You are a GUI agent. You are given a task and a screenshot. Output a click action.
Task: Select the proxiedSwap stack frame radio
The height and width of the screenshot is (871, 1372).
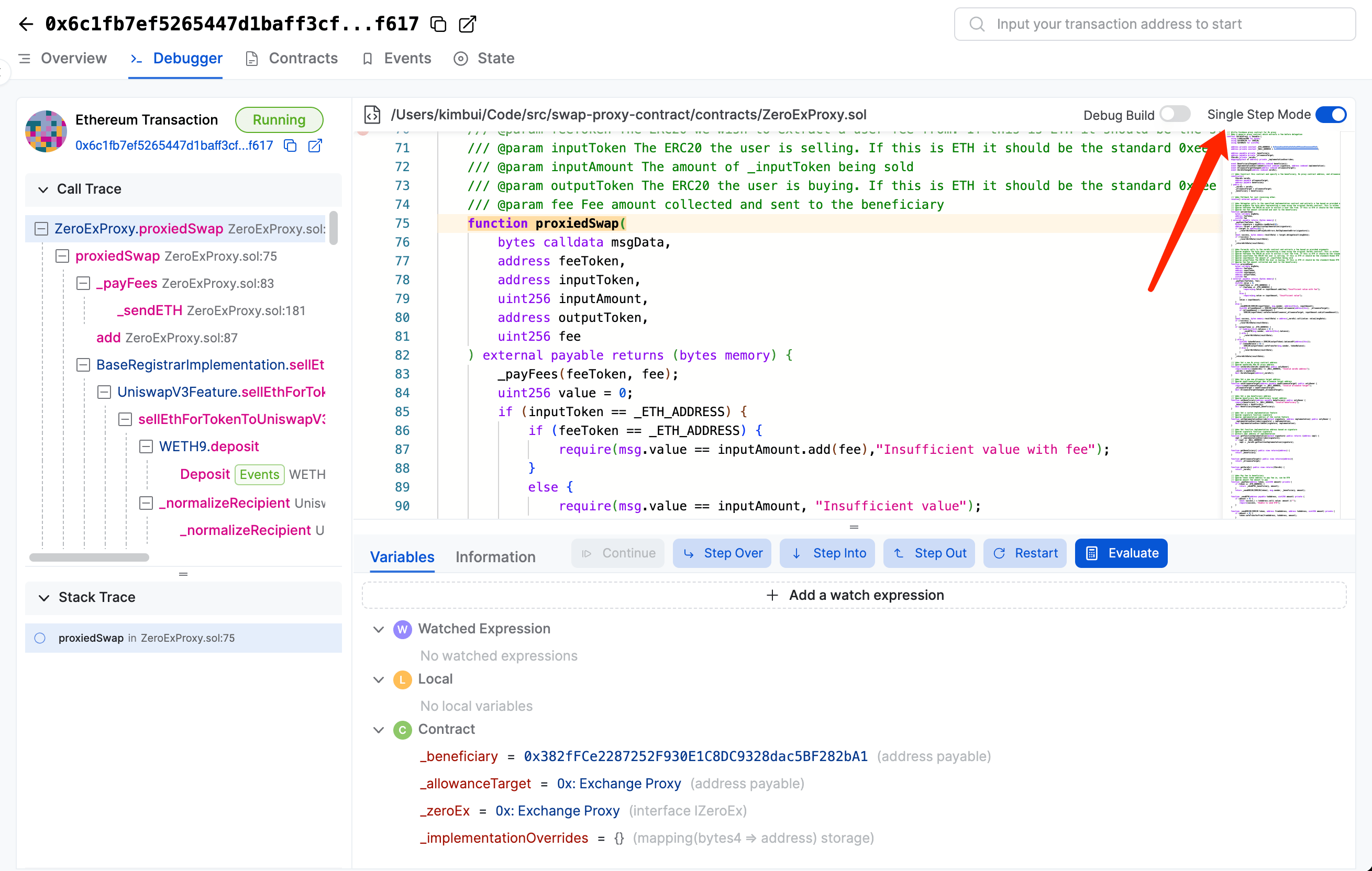pos(40,638)
